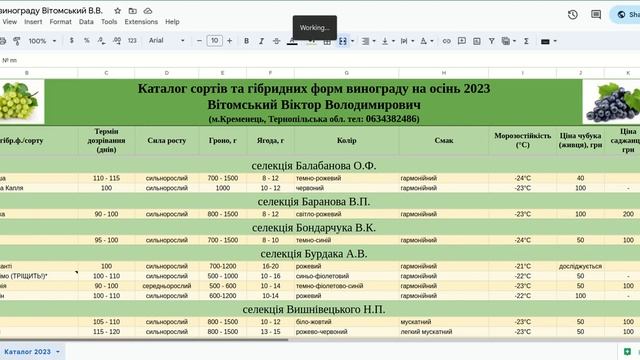
Task: Toggle strikethrough formatting
Action: point(276,41)
